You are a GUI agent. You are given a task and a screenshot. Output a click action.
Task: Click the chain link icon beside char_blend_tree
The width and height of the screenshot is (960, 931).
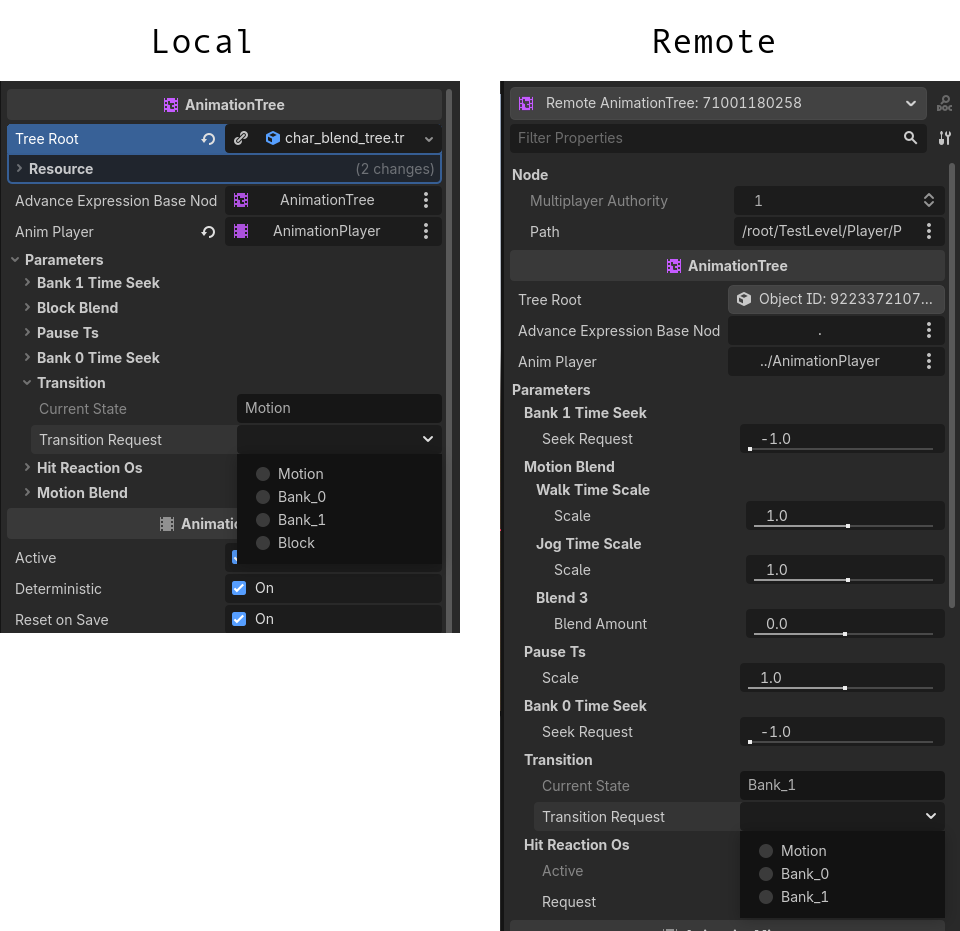click(241, 139)
